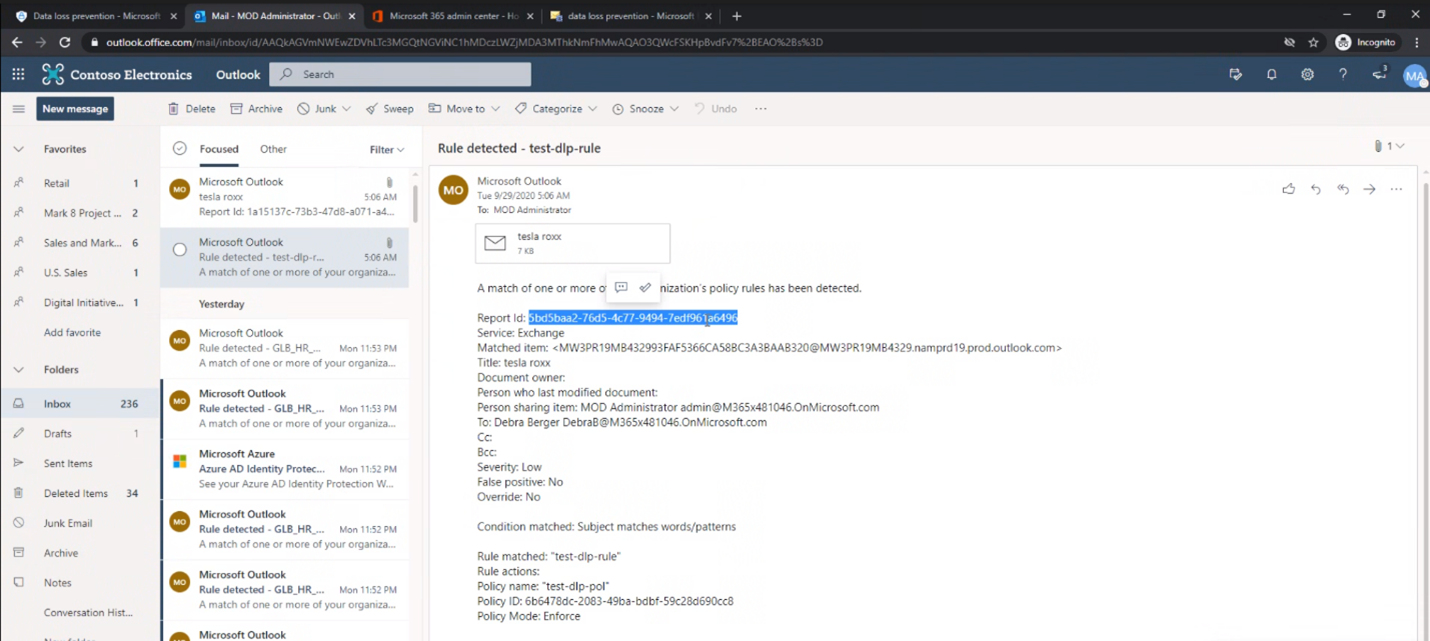The image size is (1430, 641).
Task: Click the MO sender avatar in reading pane
Action: coord(453,190)
